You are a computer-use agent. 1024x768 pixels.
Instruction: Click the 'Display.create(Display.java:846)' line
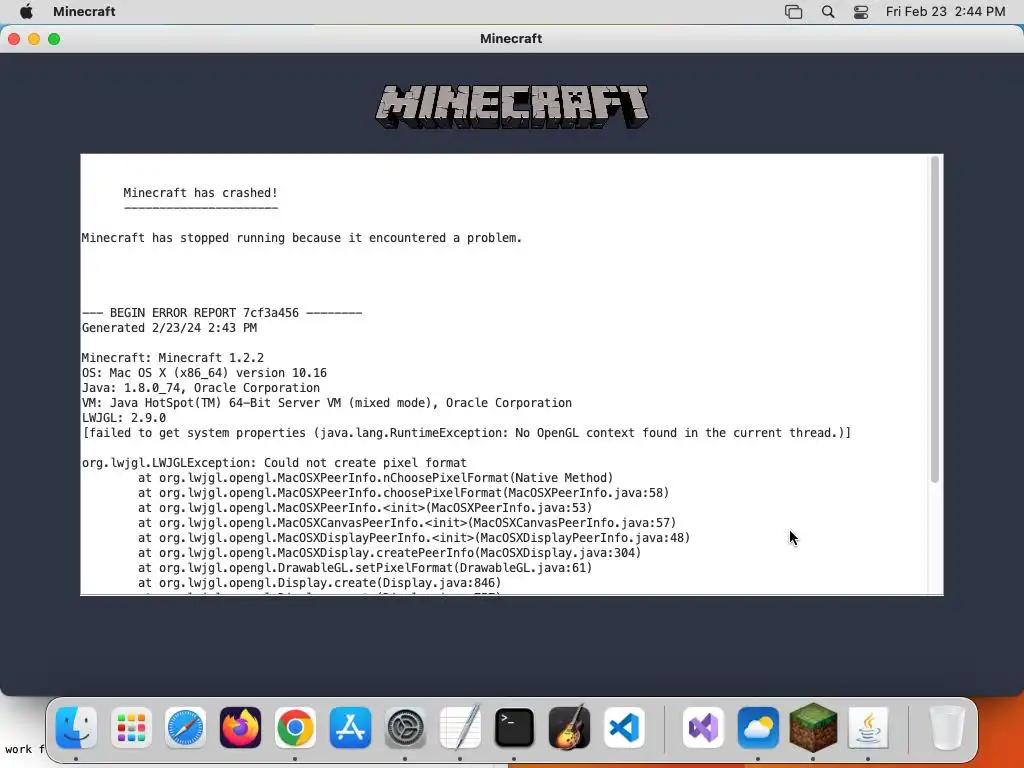click(319, 583)
